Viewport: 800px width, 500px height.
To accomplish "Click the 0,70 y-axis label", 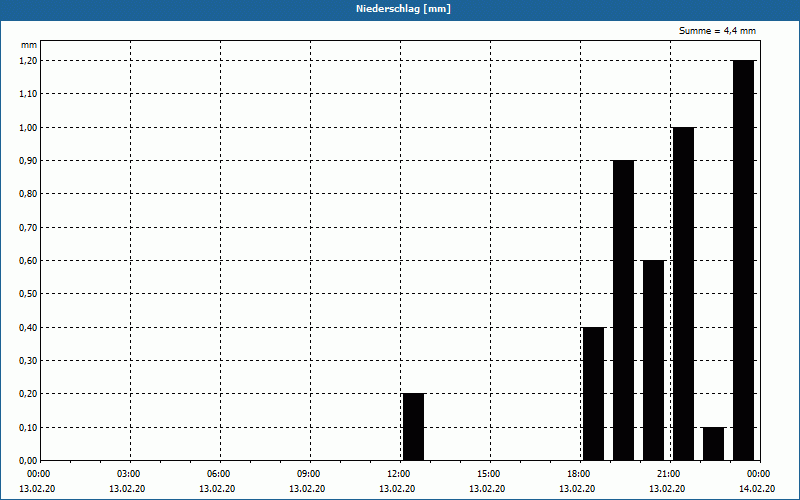I will 28,228.
